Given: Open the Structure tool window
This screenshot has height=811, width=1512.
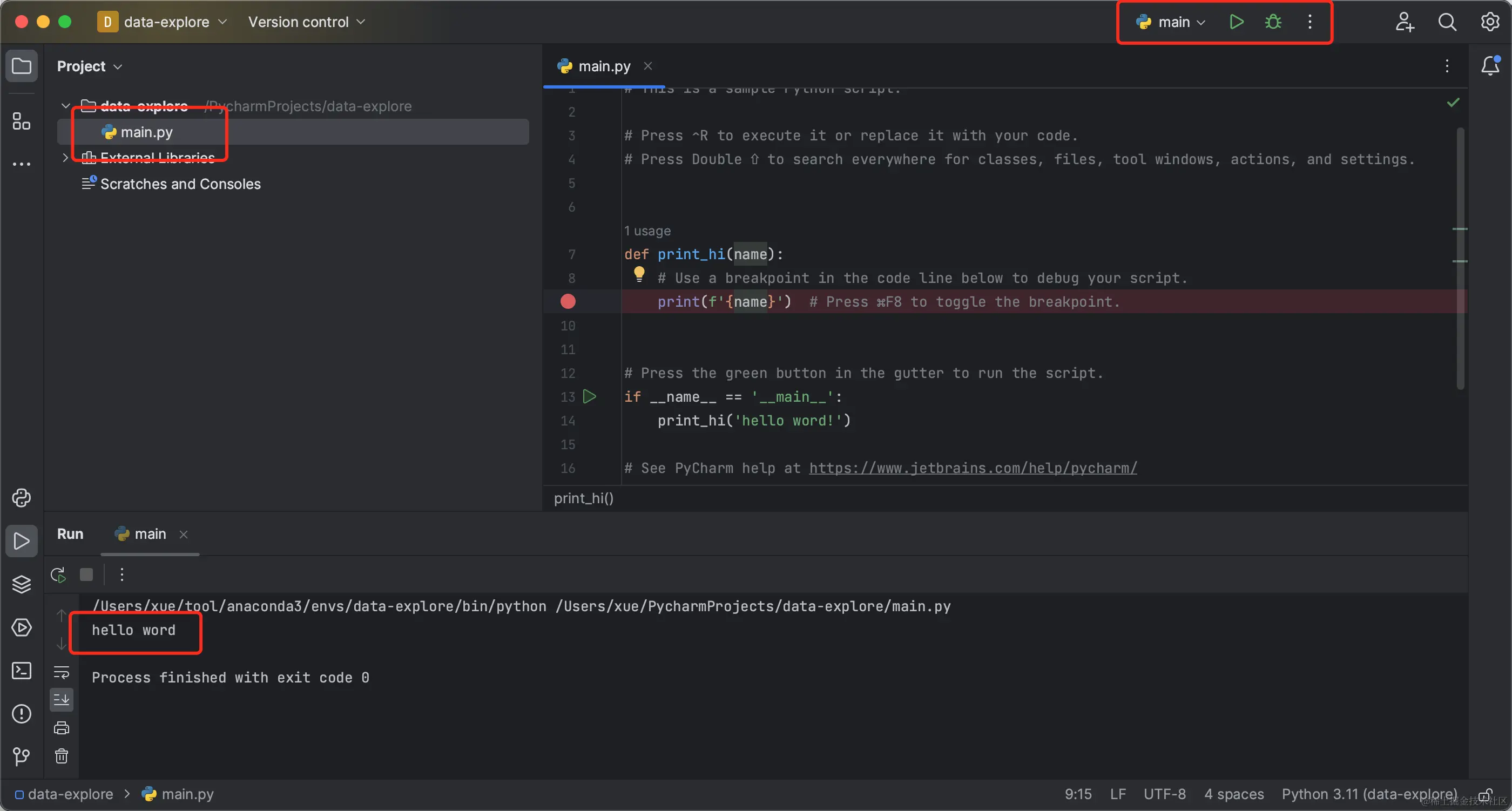Looking at the screenshot, I should 22,121.
